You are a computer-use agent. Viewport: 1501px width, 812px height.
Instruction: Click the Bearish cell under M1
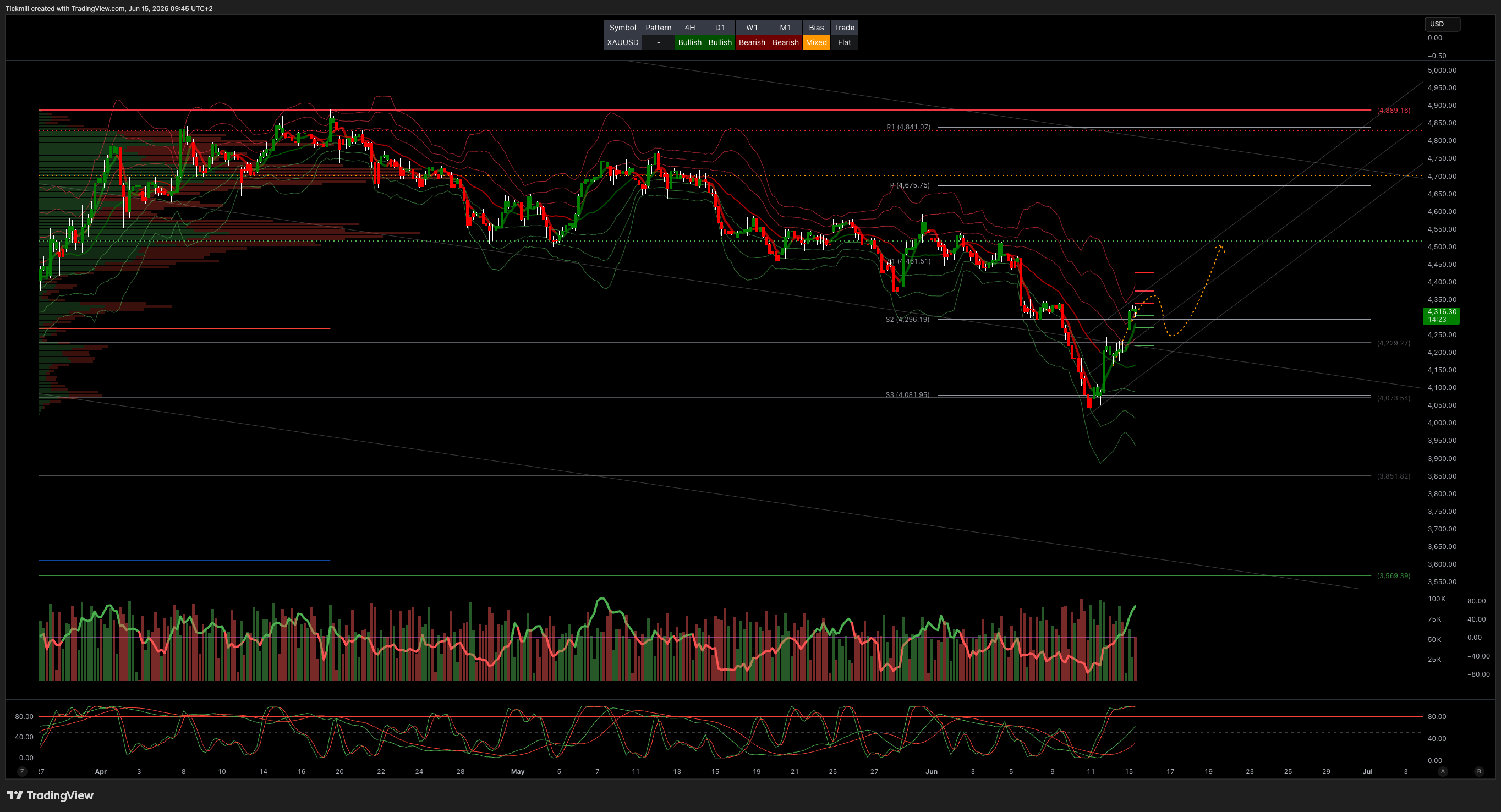[786, 42]
